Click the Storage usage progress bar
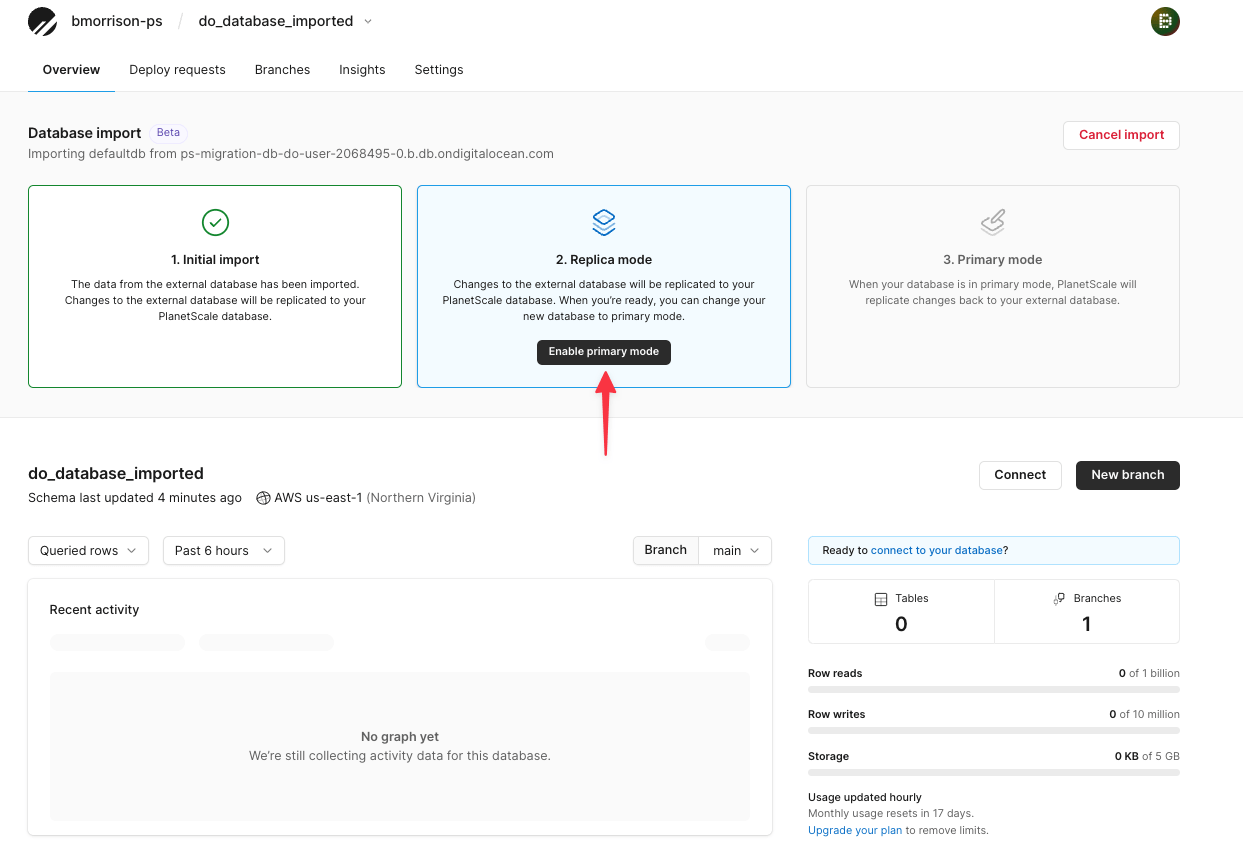 [993, 772]
